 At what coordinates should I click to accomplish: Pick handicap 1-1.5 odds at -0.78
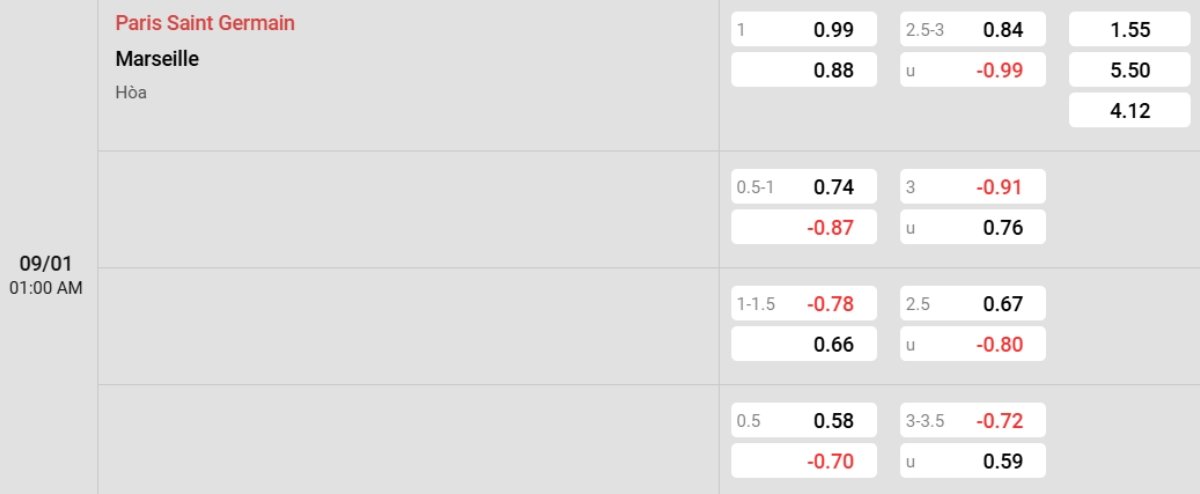pyautogui.click(x=804, y=304)
